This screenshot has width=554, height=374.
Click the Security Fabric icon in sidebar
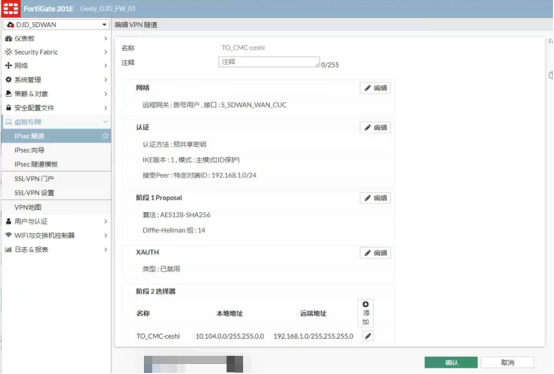point(8,52)
